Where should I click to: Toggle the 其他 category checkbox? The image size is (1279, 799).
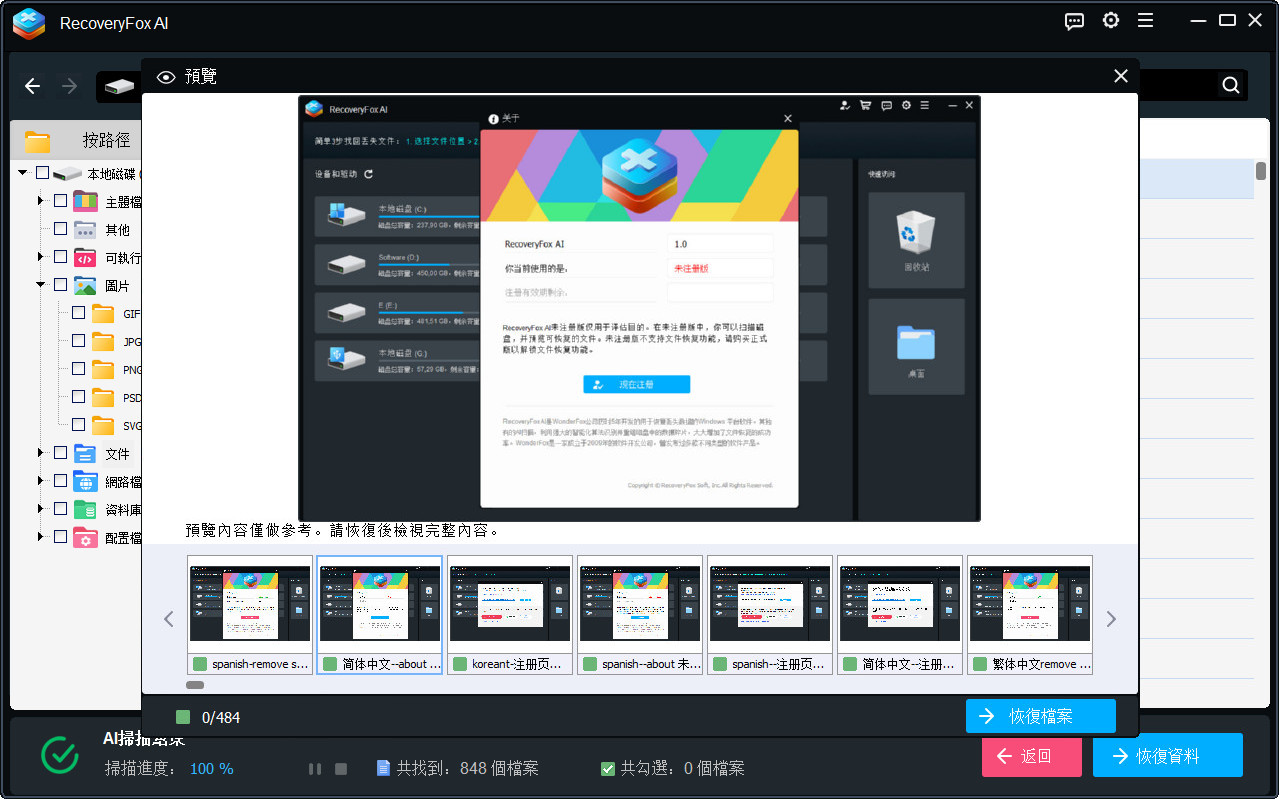pyautogui.click(x=60, y=229)
